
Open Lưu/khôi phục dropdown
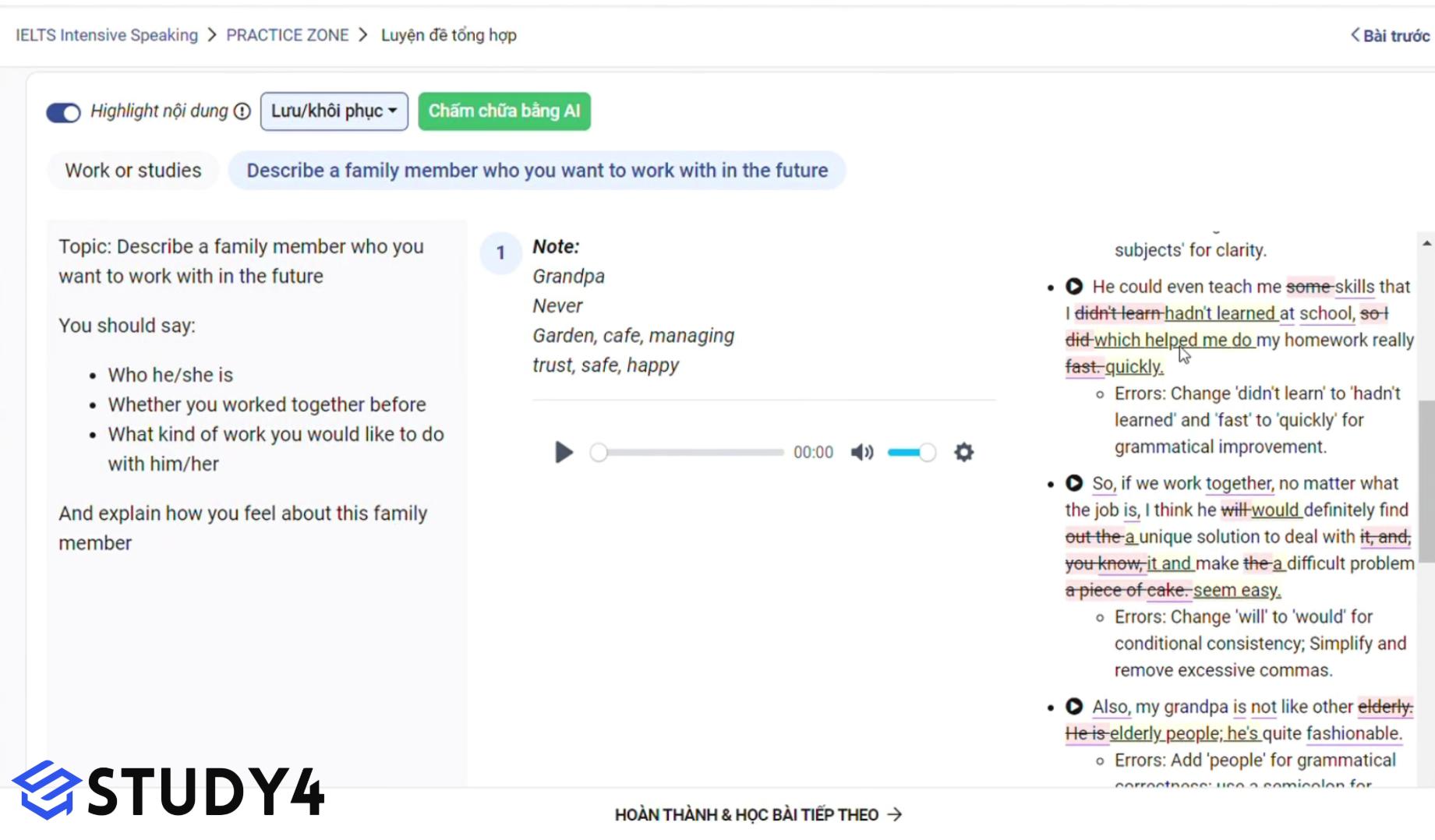click(x=334, y=111)
